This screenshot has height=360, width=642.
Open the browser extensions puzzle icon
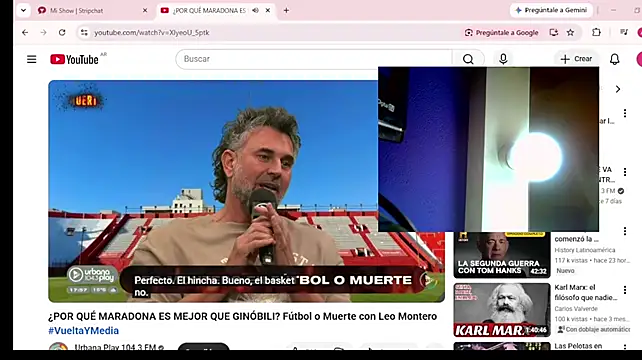(596, 32)
